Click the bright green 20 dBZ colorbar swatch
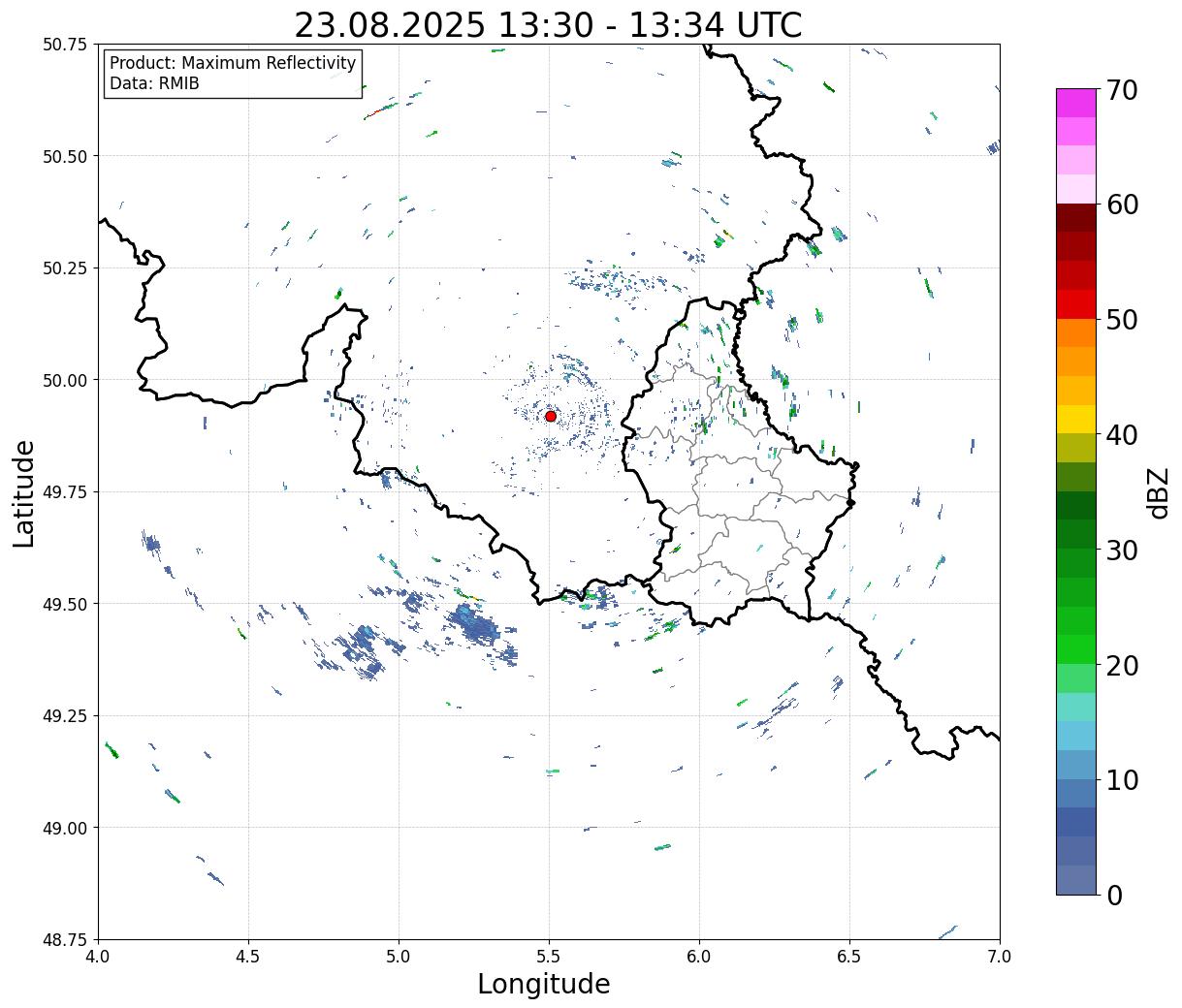The image size is (1182, 1008). pos(1076,649)
